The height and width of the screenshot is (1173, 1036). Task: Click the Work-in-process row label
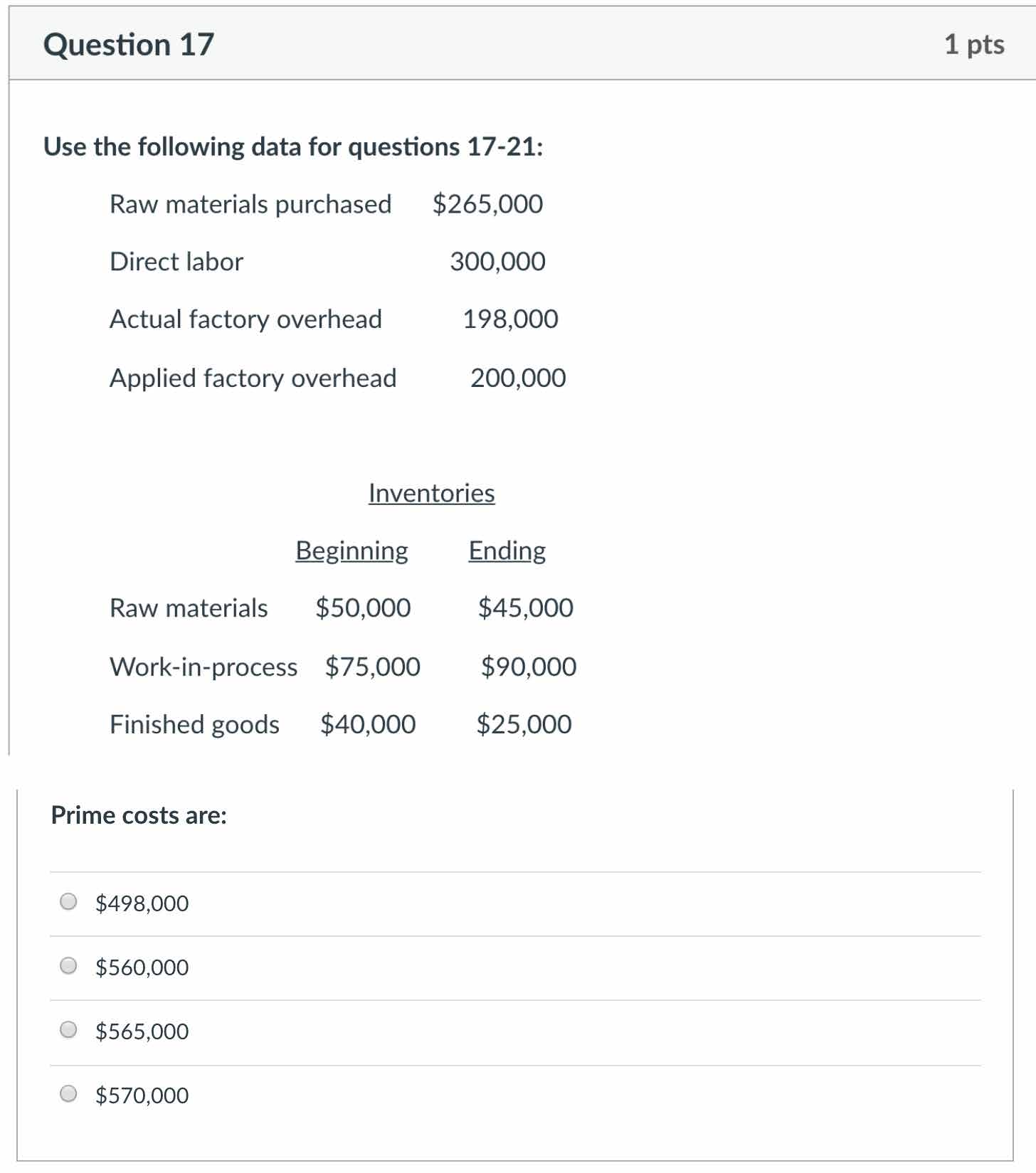203,667
